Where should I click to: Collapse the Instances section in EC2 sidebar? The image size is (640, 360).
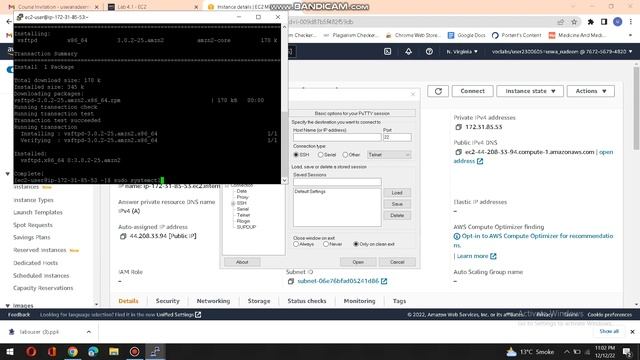[x=7, y=173]
